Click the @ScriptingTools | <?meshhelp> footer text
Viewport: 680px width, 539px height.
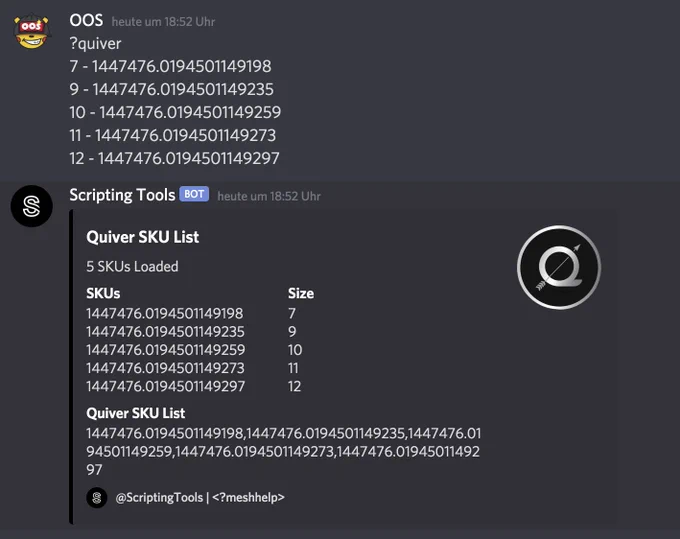200,497
